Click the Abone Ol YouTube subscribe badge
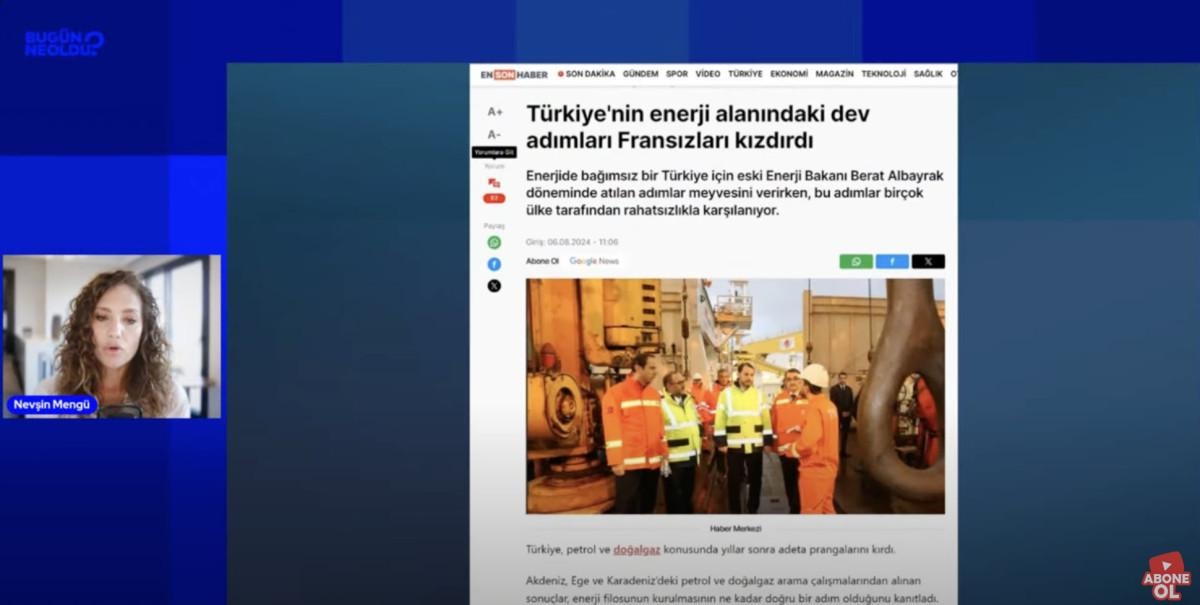 (x=1167, y=577)
